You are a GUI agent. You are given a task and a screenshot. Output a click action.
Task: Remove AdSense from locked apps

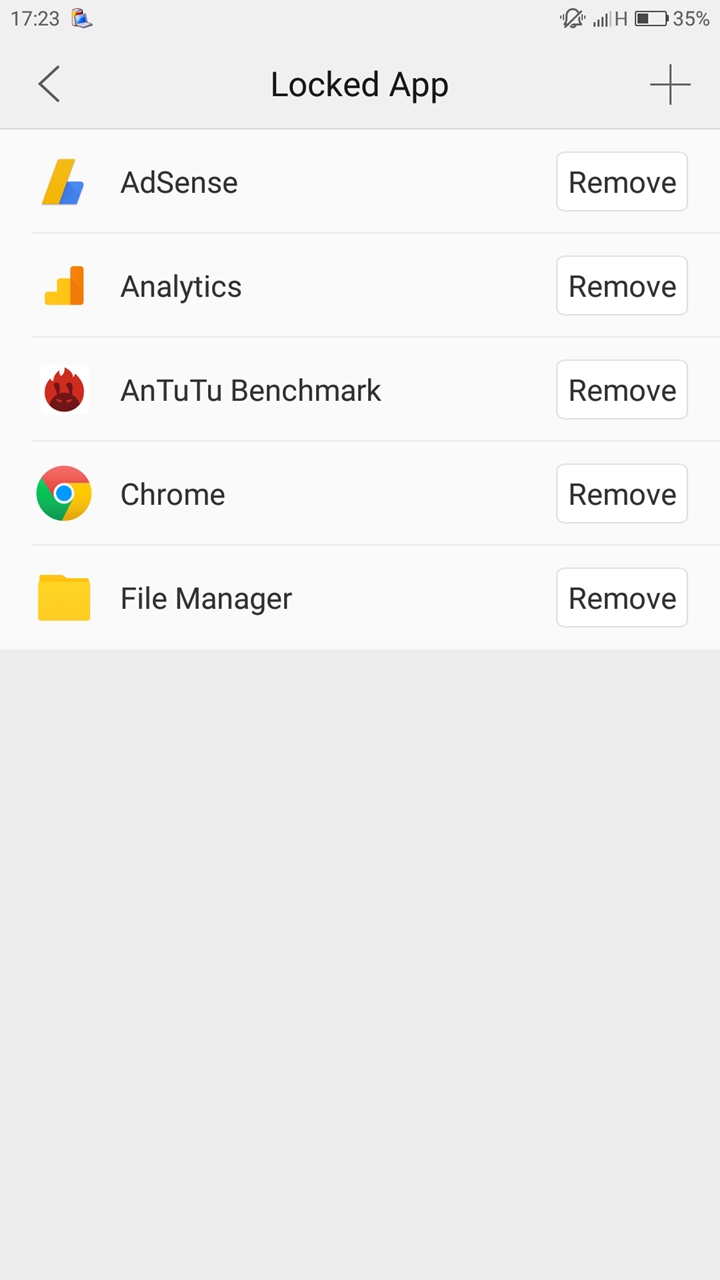click(622, 182)
